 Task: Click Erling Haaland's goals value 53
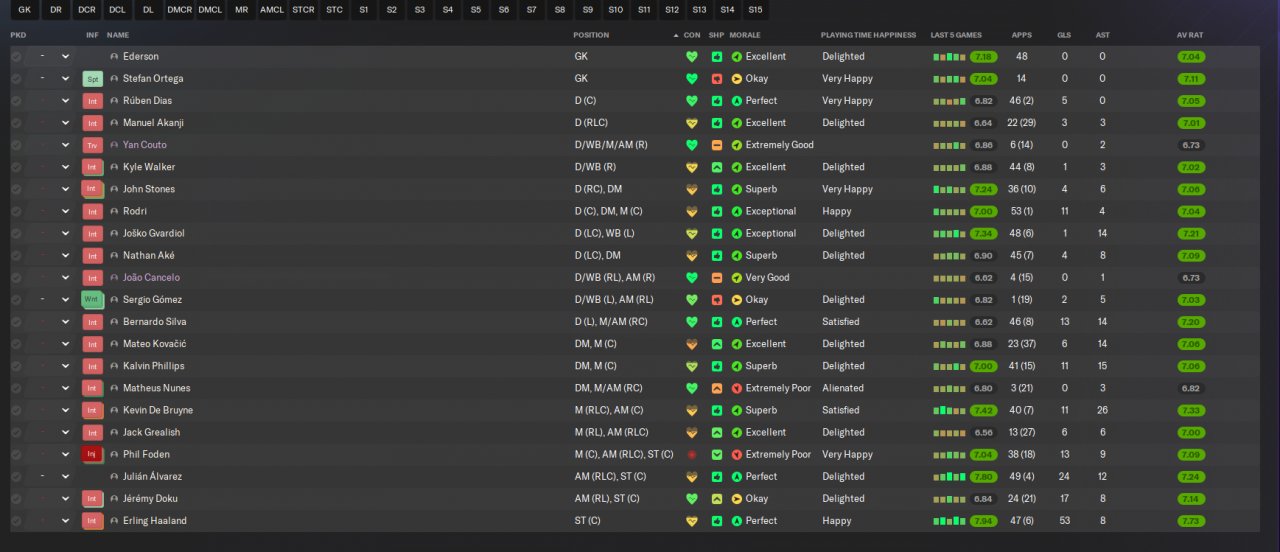(x=1064, y=521)
